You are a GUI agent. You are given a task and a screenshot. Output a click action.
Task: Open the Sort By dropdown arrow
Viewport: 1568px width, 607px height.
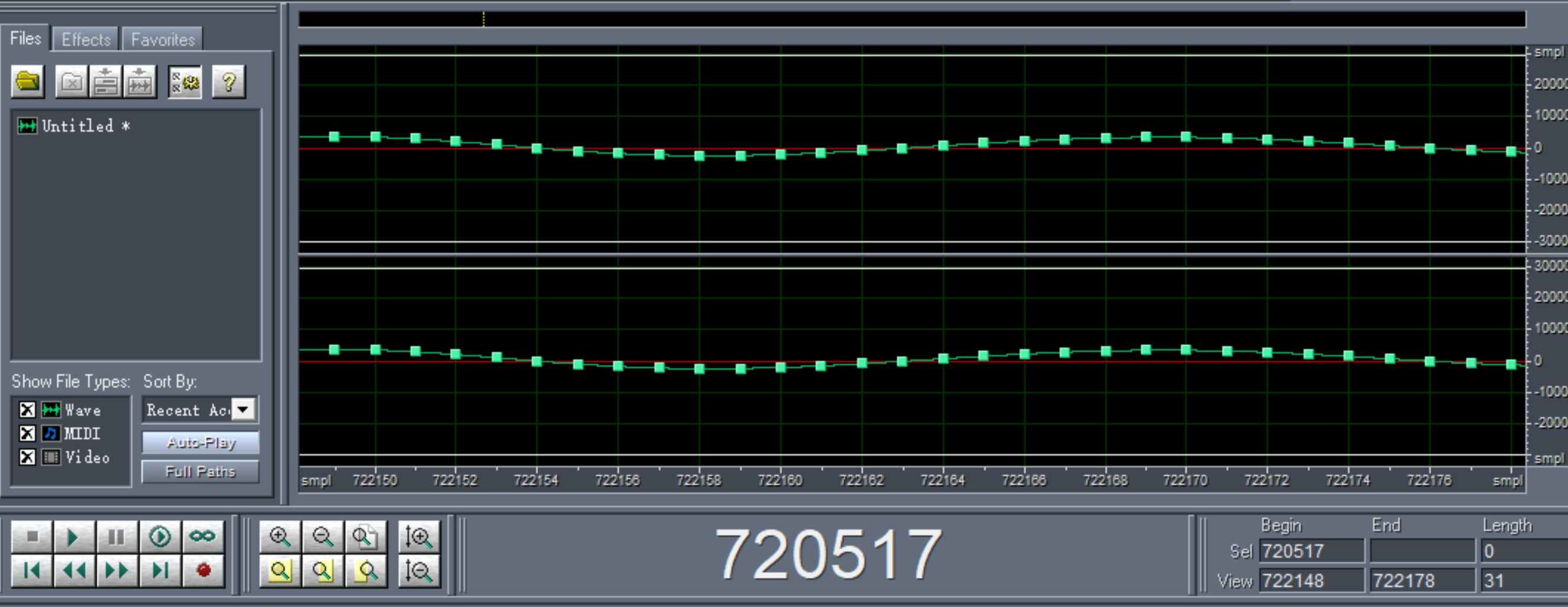[244, 410]
